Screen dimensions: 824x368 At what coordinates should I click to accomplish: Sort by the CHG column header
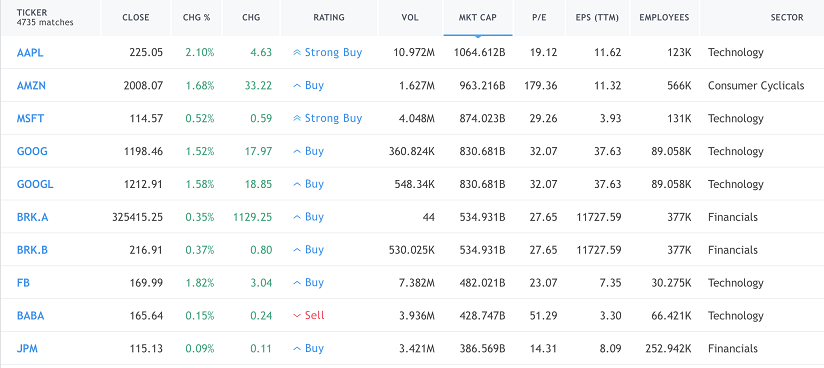pos(251,17)
